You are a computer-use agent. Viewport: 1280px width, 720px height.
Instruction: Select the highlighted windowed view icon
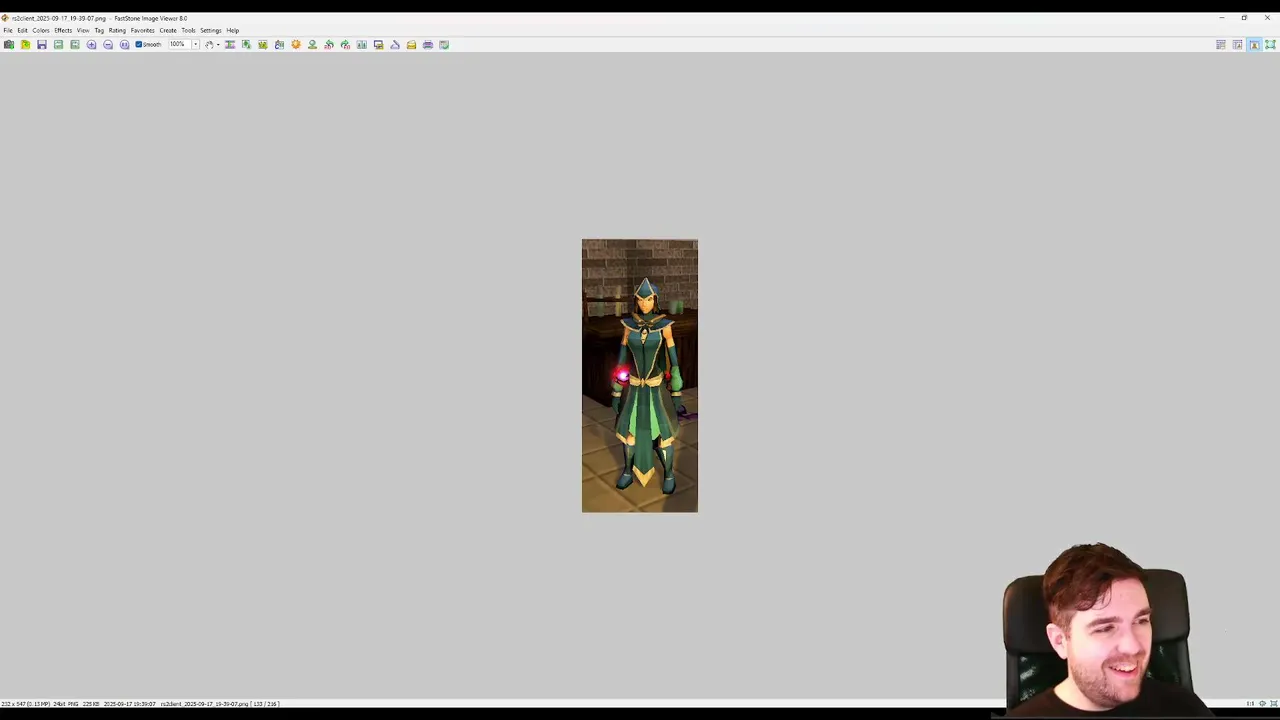point(1254,44)
